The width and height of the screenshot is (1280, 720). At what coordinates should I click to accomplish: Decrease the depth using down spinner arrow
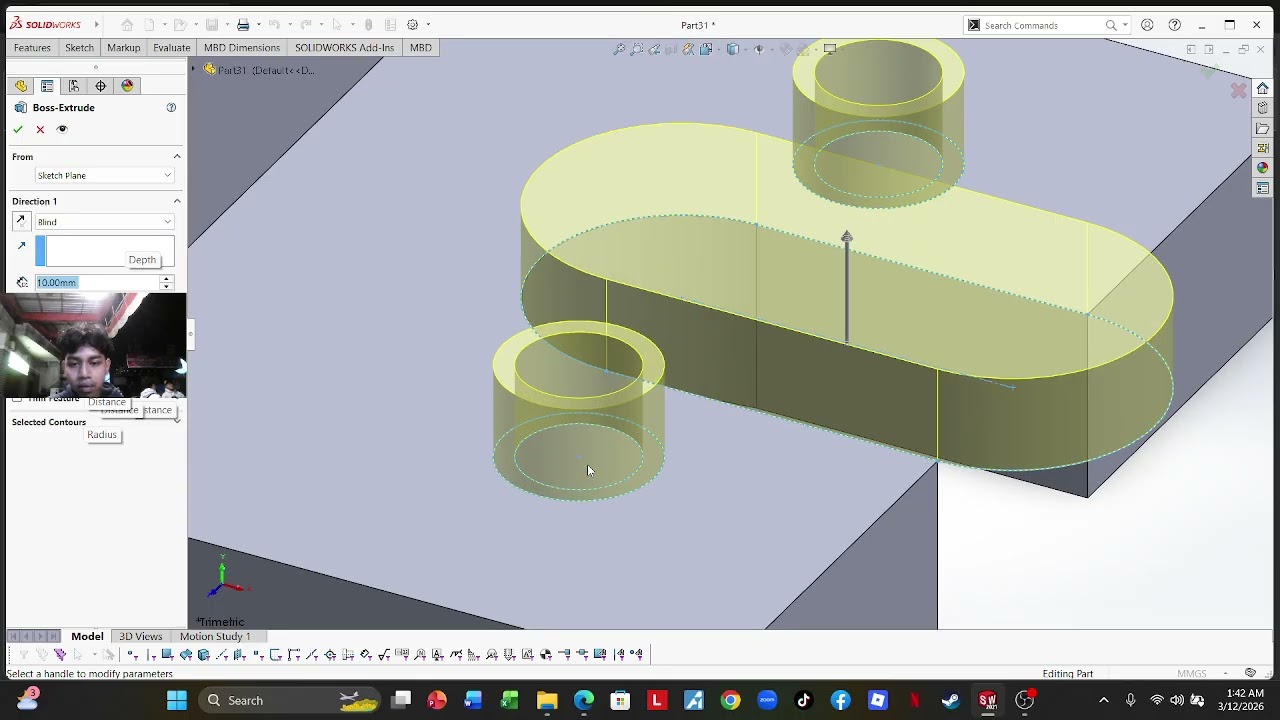point(167,287)
